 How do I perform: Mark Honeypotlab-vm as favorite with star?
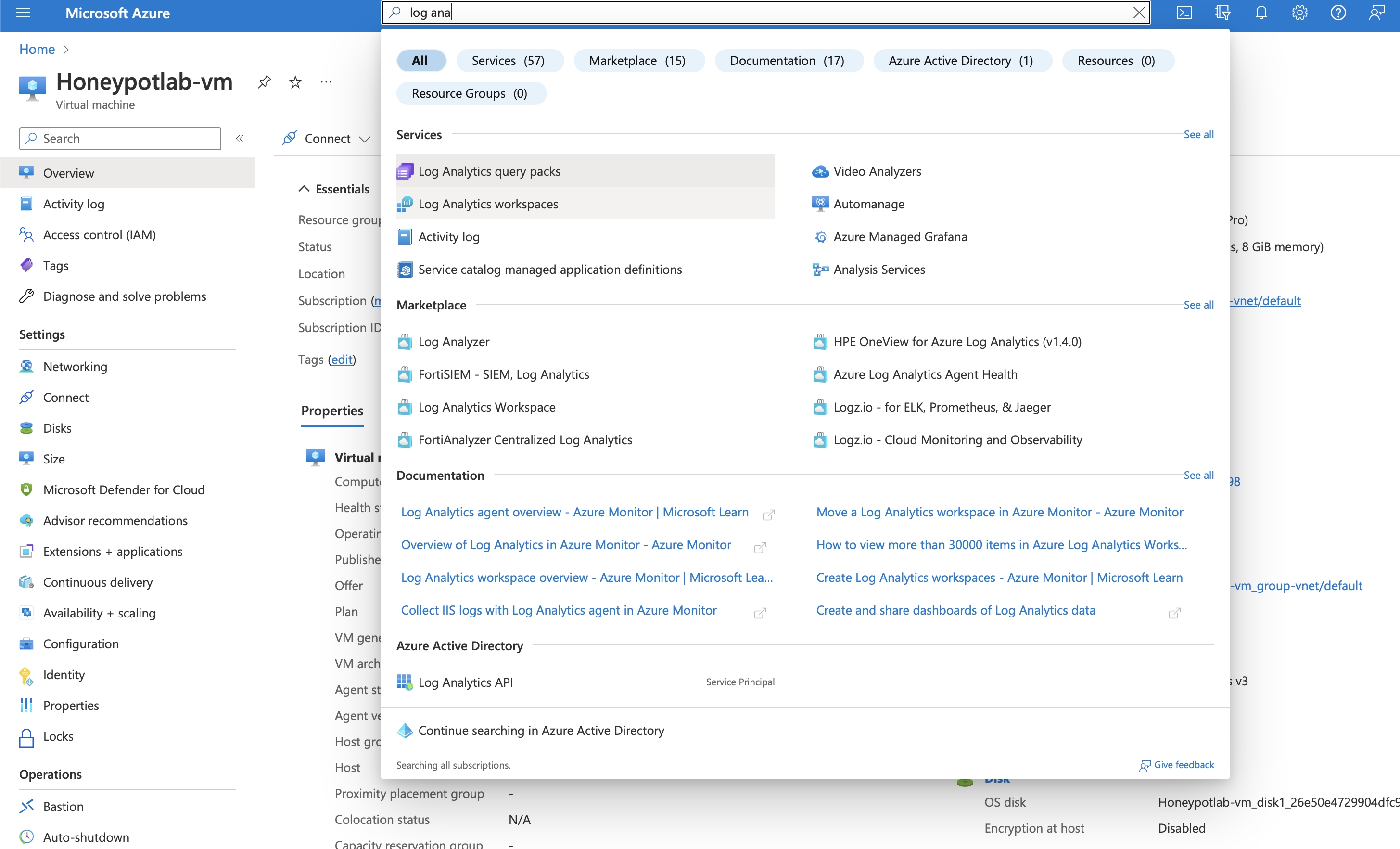295,82
